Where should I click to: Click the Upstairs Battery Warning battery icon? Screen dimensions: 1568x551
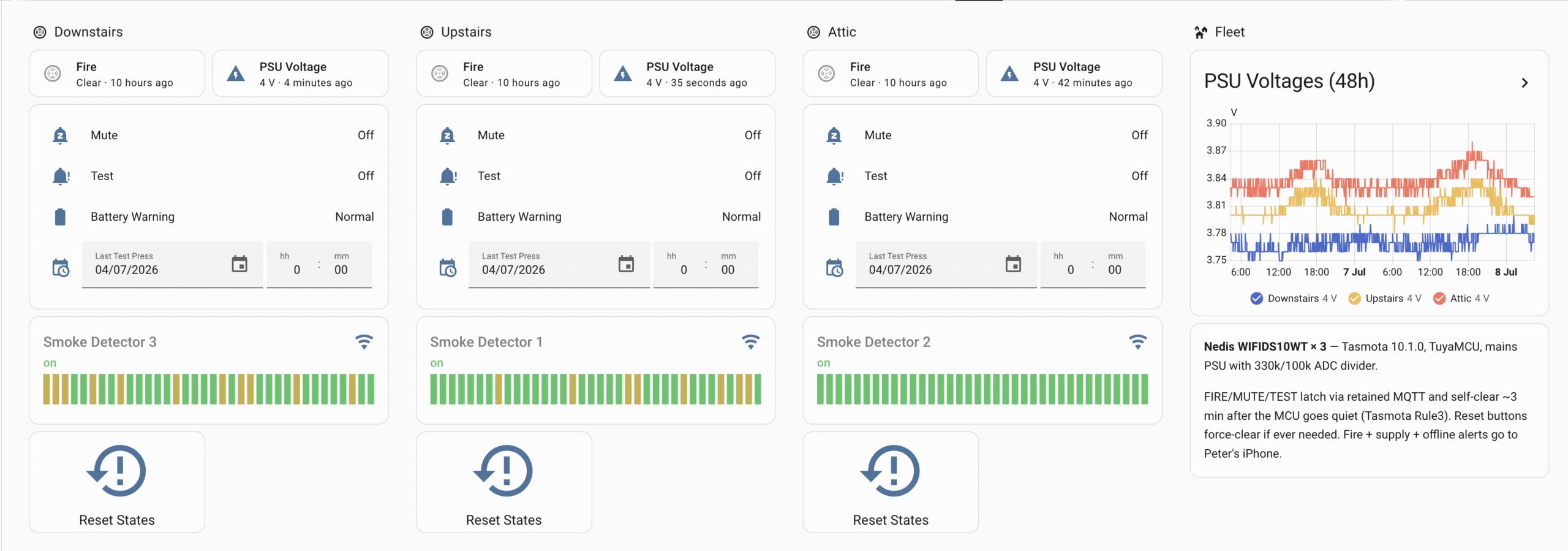447,217
